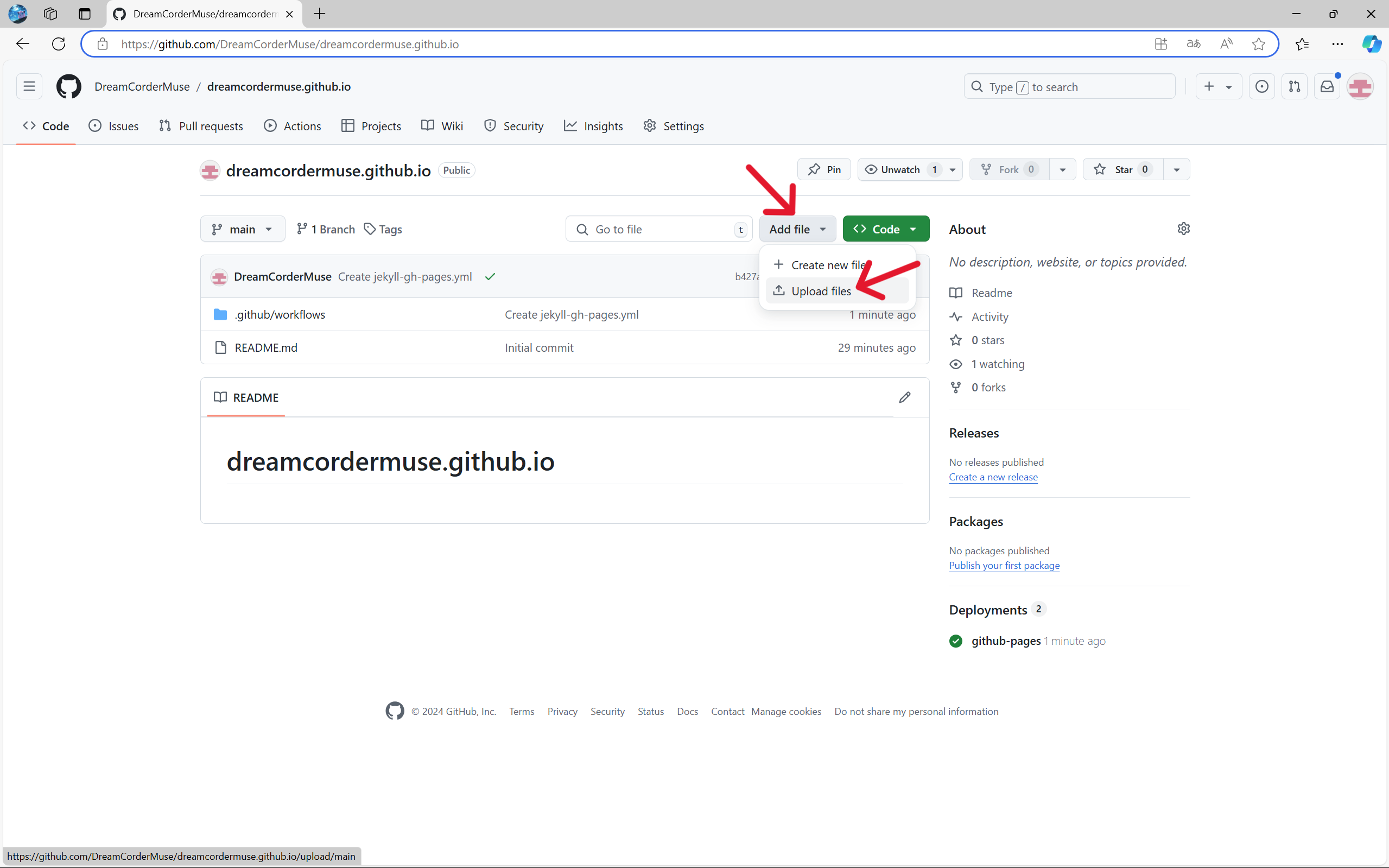Open the Issues shortcut icon in header
Viewport: 1389px width, 868px height.
[1261, 87]
